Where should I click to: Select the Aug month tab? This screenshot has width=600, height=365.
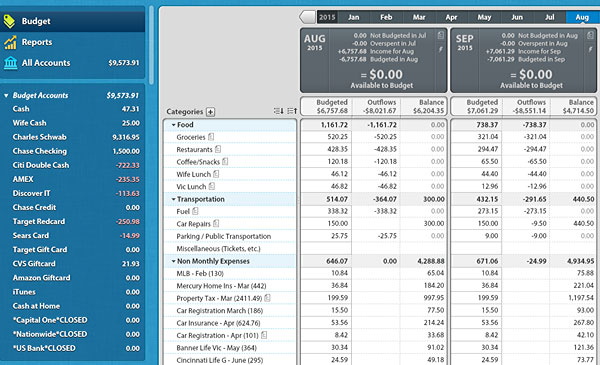coord(582,17)
